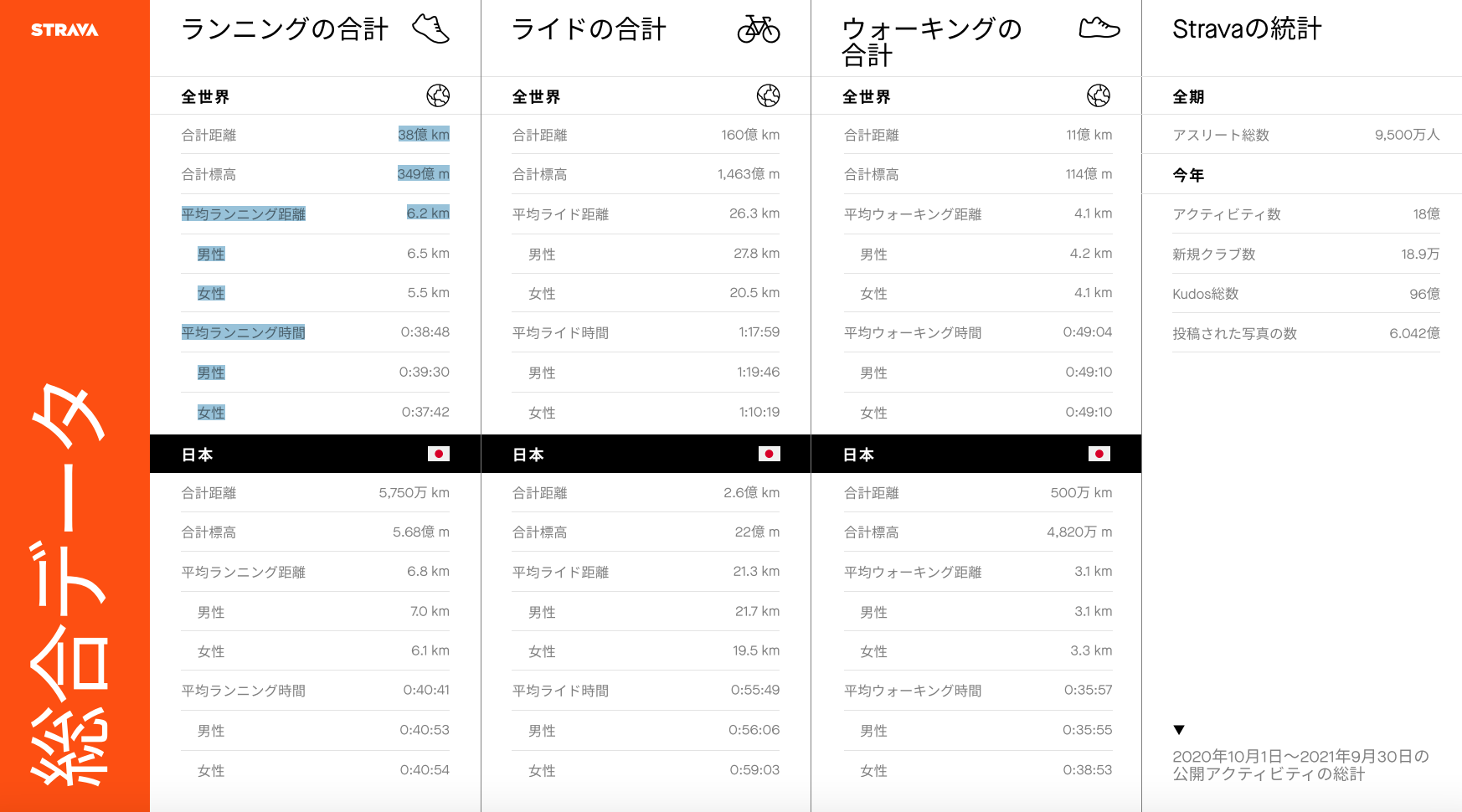Click highlighted 38億 km running distance value

(423, 135)
